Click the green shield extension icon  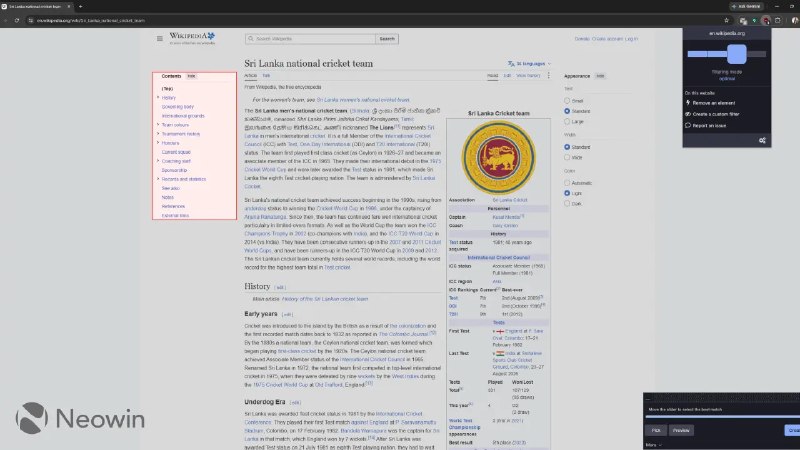(754, 20)
